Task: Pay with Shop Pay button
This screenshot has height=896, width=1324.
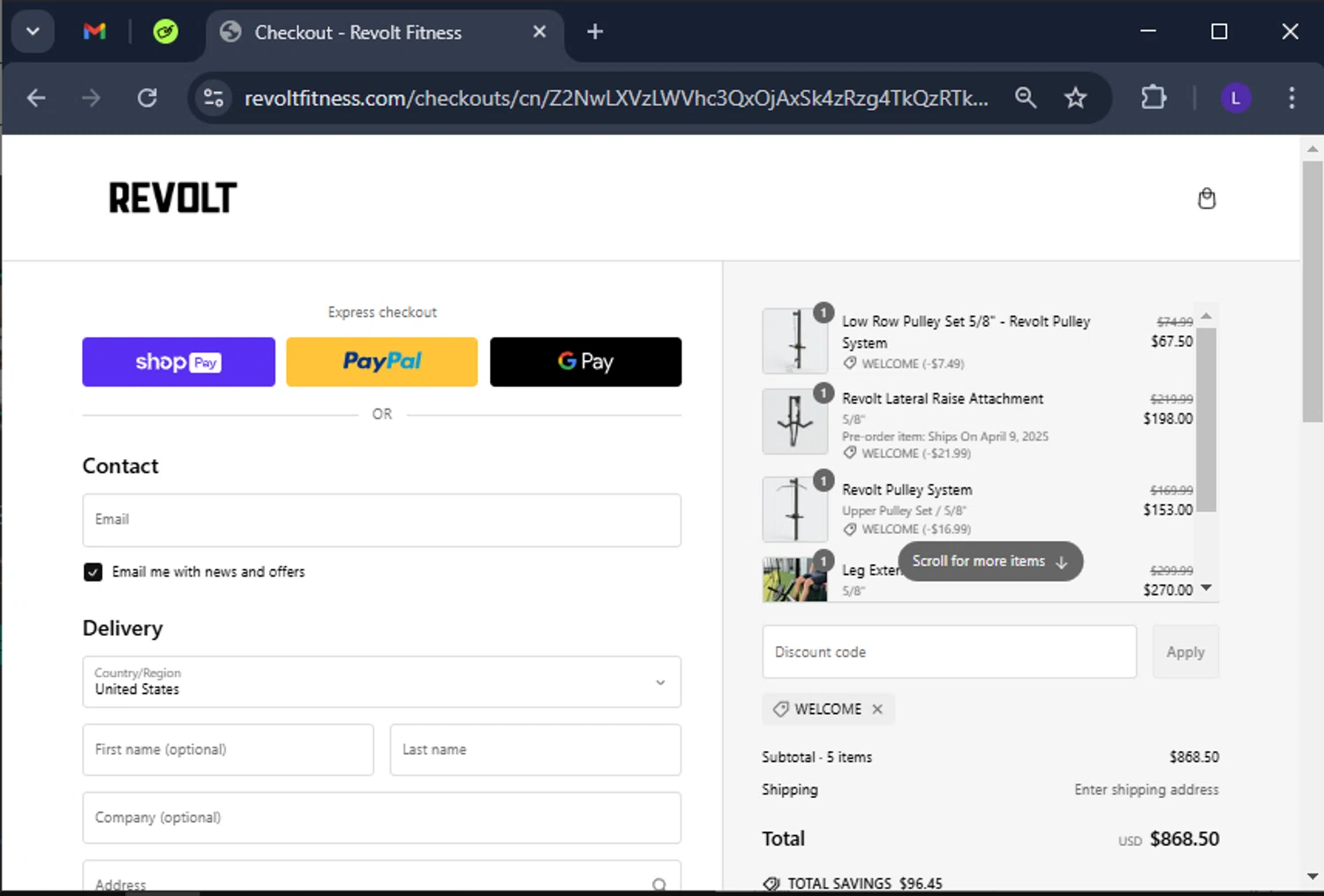Action: tap(178, 362)
